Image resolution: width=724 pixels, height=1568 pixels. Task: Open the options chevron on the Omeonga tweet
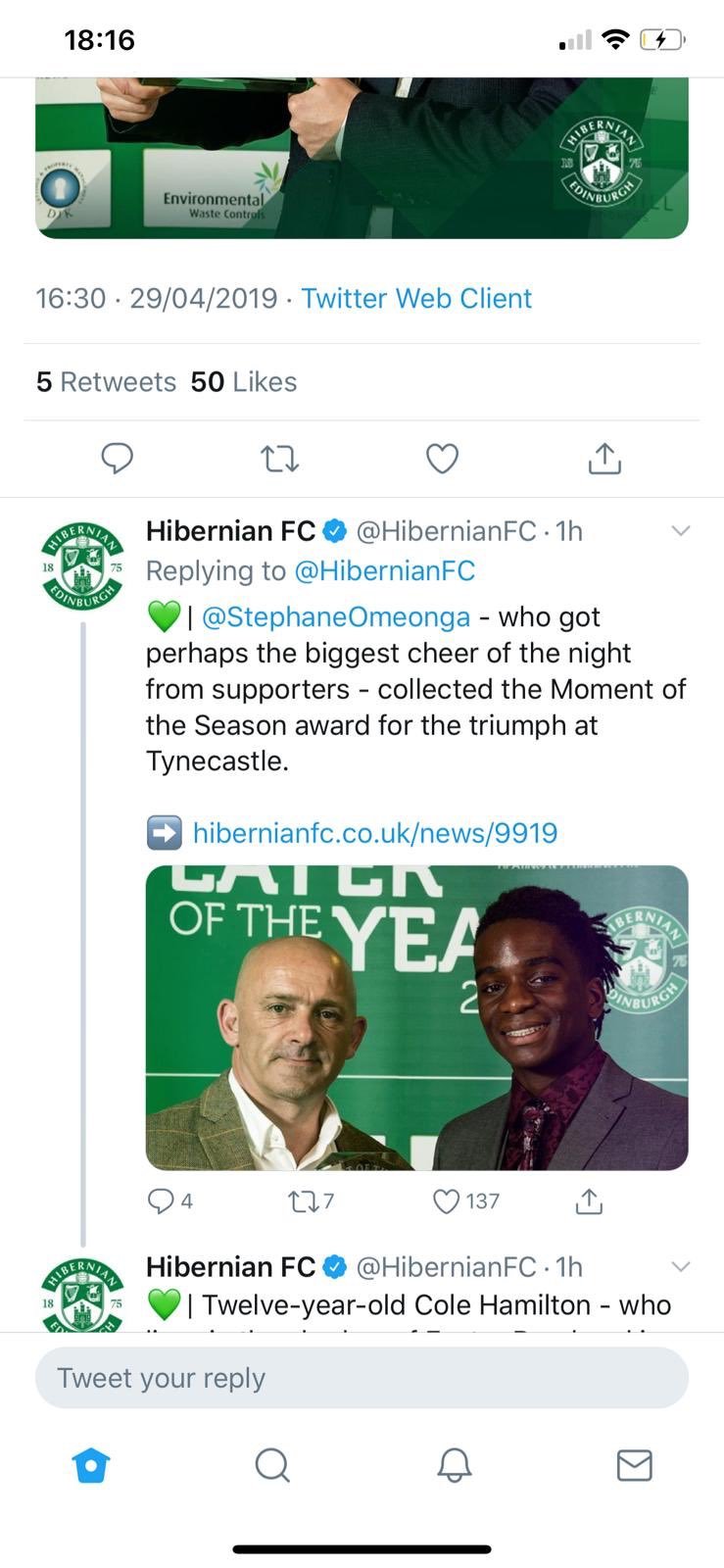pos(681,530)
